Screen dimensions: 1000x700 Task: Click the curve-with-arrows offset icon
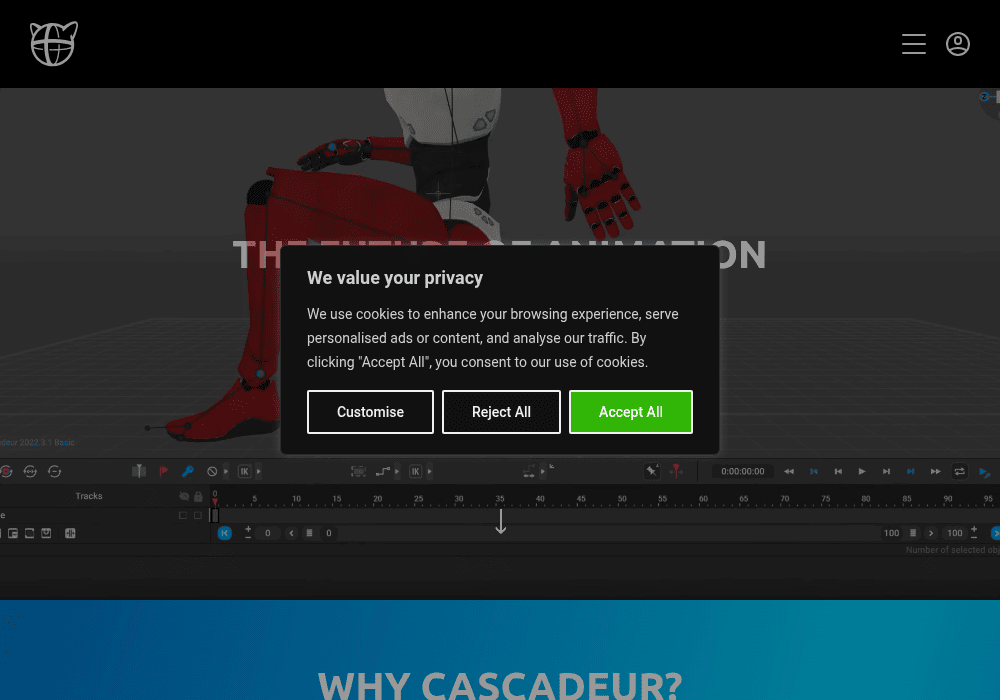(x=529, y=472)
